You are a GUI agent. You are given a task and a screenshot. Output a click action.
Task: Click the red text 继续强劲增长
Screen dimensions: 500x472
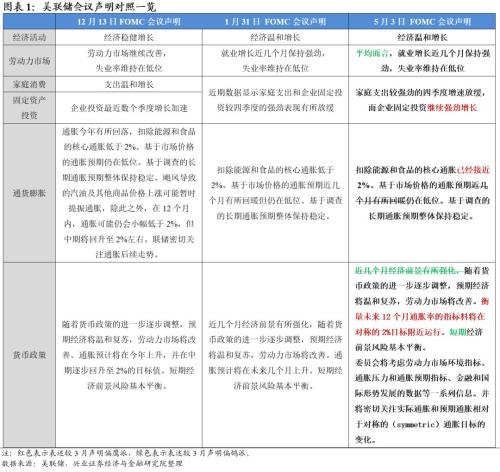[452, 108]
